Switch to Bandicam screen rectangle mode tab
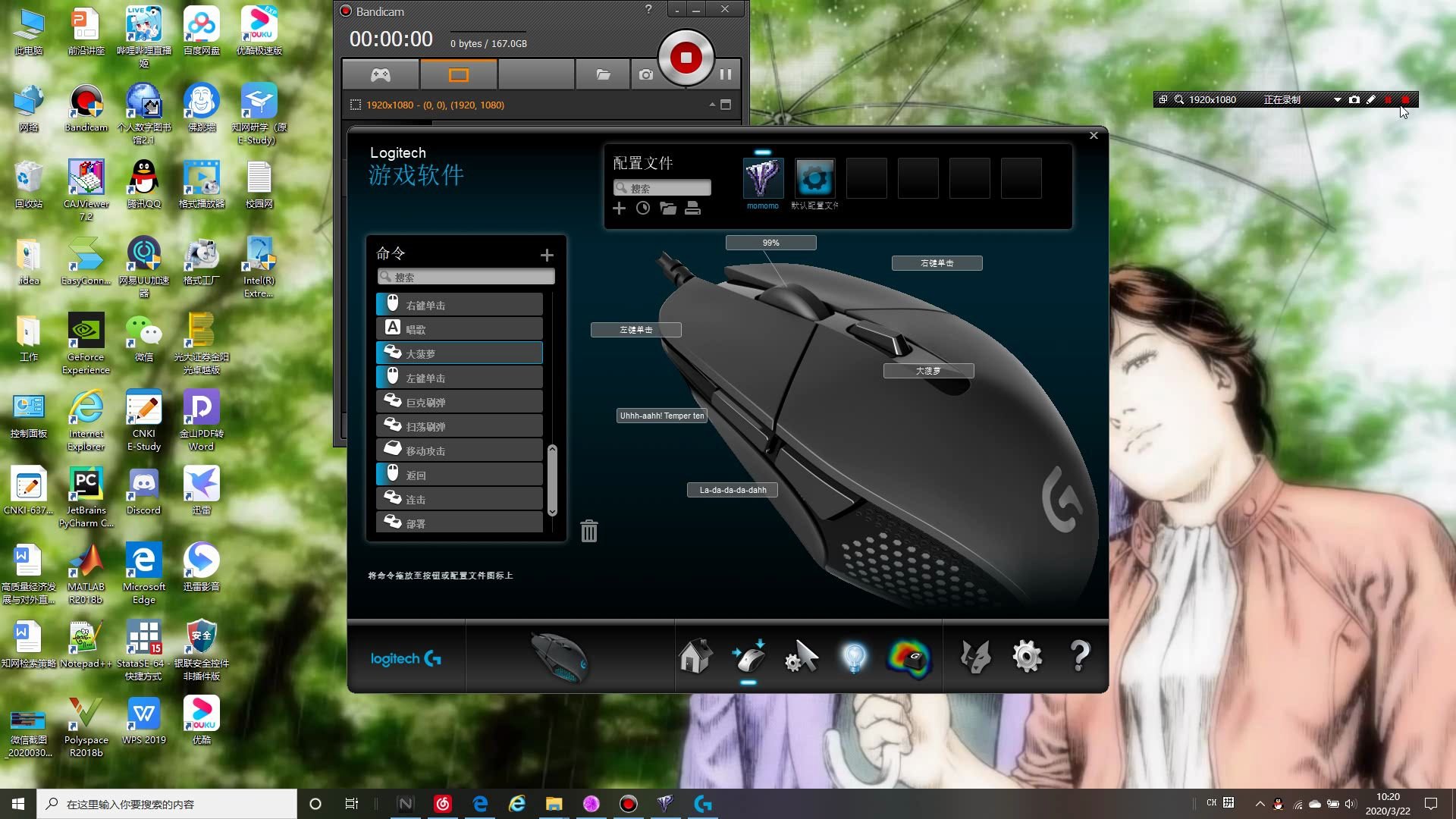 tap(459, 74)
